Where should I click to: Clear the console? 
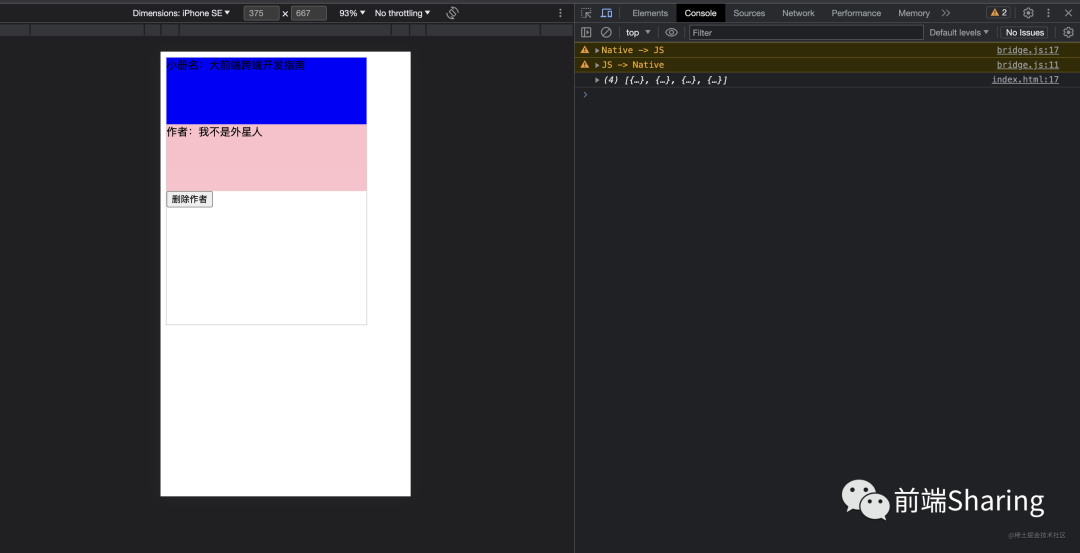(606, 32)
